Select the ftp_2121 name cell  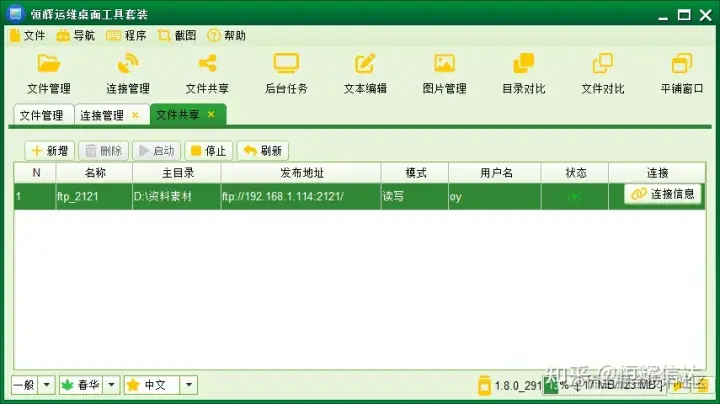click(x=94, y=196)
